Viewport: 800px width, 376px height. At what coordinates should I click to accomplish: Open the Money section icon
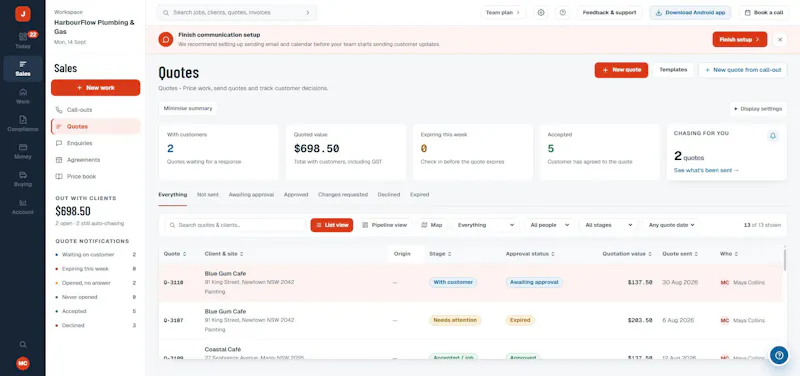pos(22,151)
